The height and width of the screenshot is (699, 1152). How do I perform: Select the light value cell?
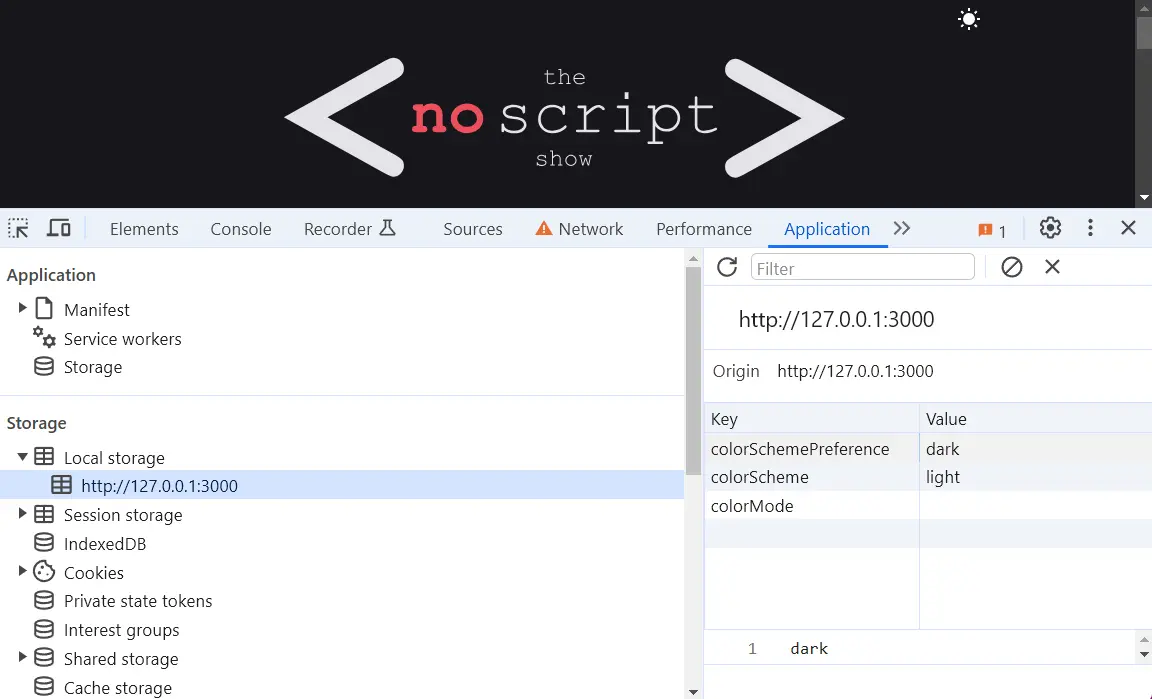tap(1035, 477)
